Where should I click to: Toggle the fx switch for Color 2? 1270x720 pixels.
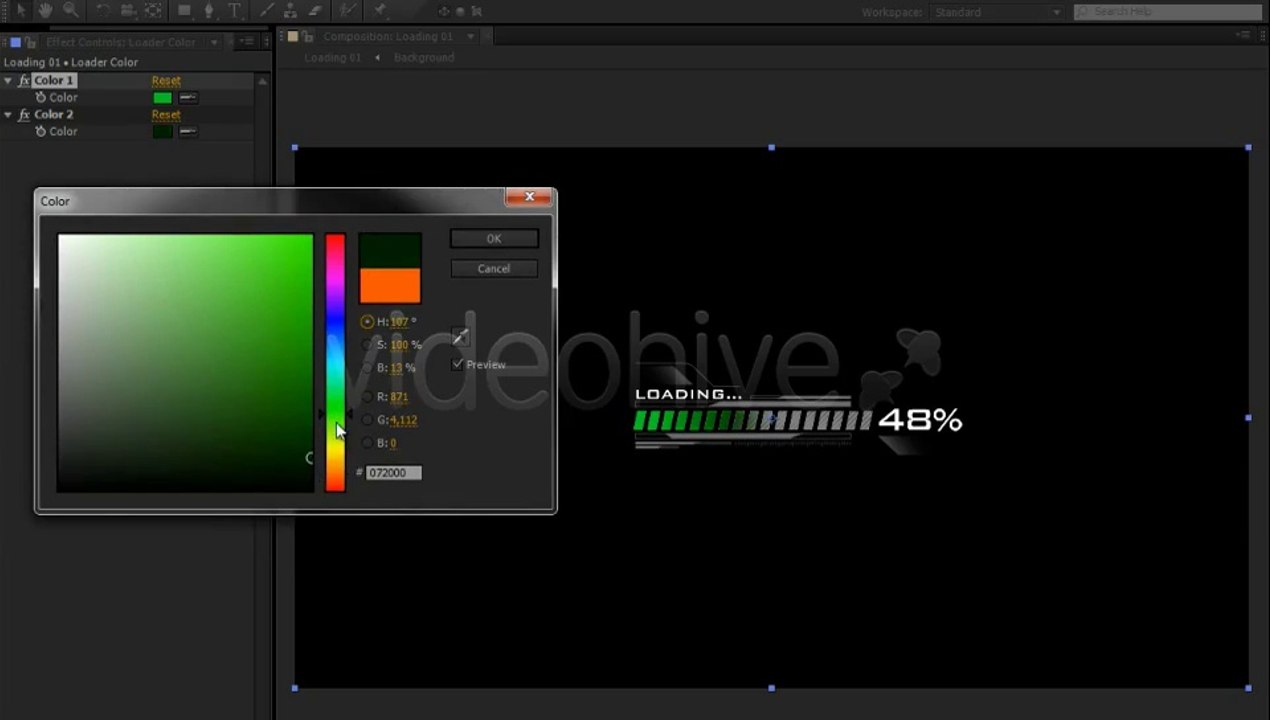coord(24,114)
